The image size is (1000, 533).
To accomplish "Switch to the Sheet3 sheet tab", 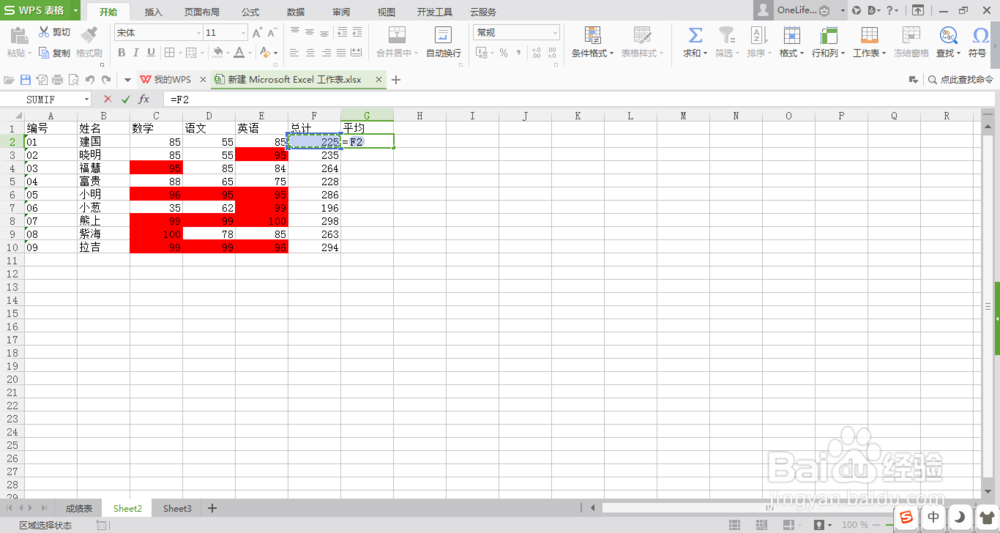I will coord(177,508).
